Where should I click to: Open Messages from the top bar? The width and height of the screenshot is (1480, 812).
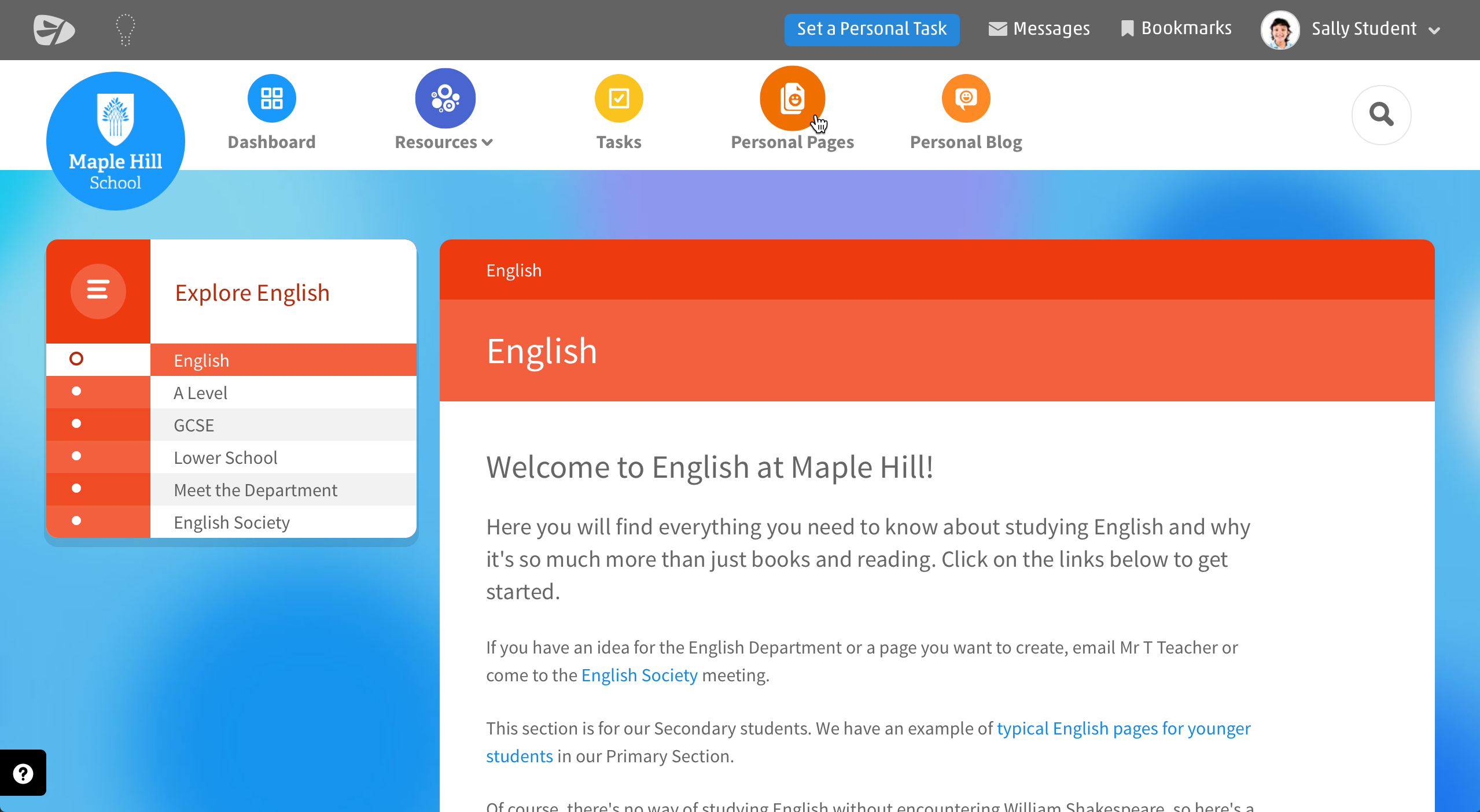tap(1039, 29)
